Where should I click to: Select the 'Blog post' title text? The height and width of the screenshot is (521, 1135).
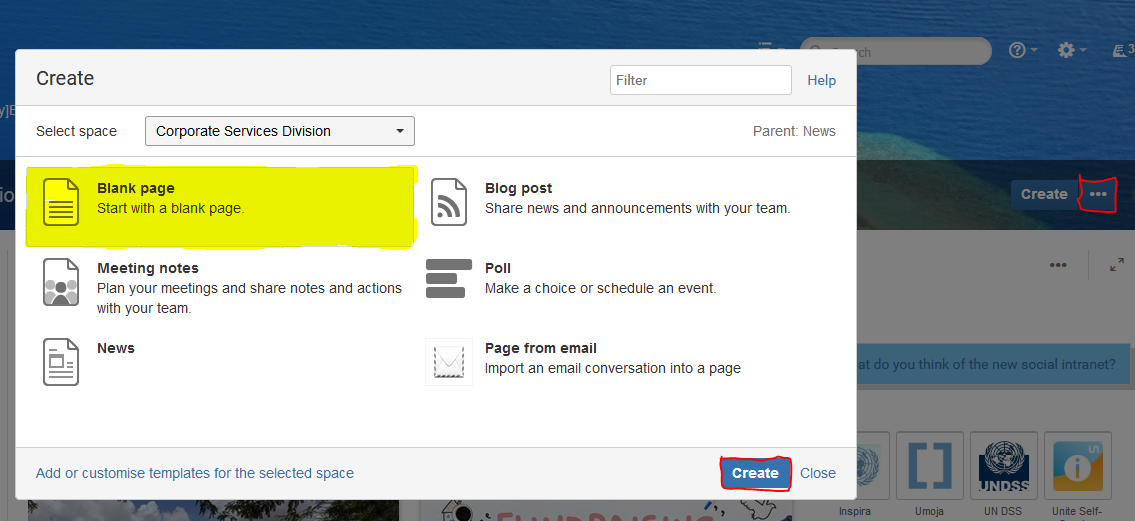pyautogui.click(x=518, y=188)
